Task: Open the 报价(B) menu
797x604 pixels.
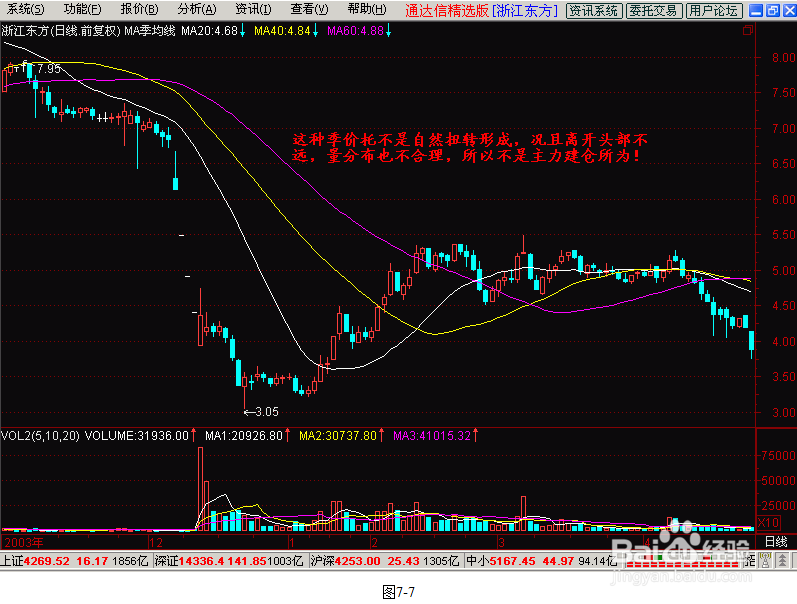Action: tap(139, 10)
